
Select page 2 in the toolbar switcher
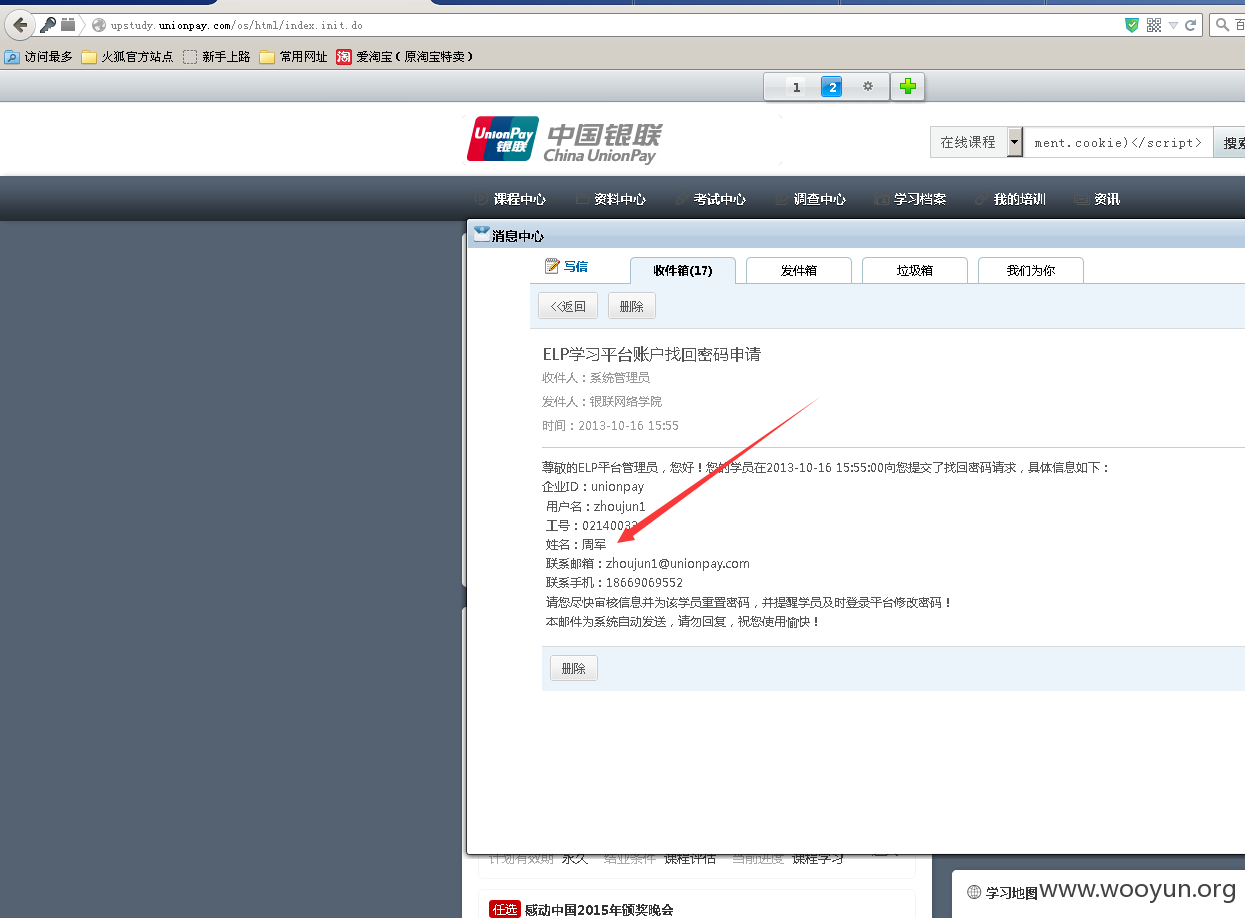[x=831, y=87]
